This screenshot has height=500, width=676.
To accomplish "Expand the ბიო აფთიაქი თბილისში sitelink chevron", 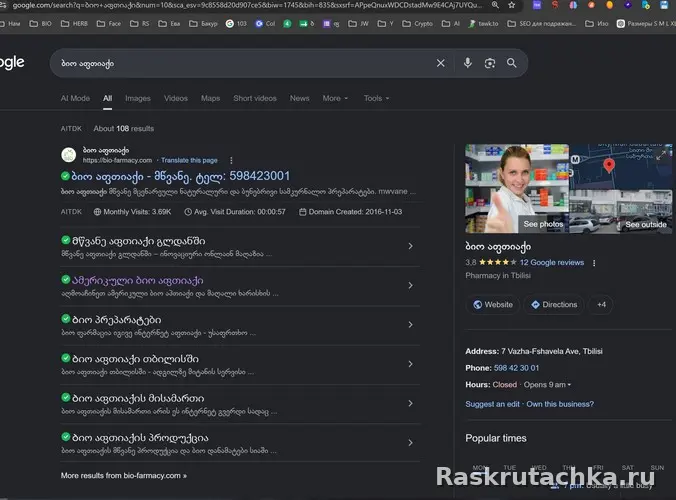I will (410, 364).
